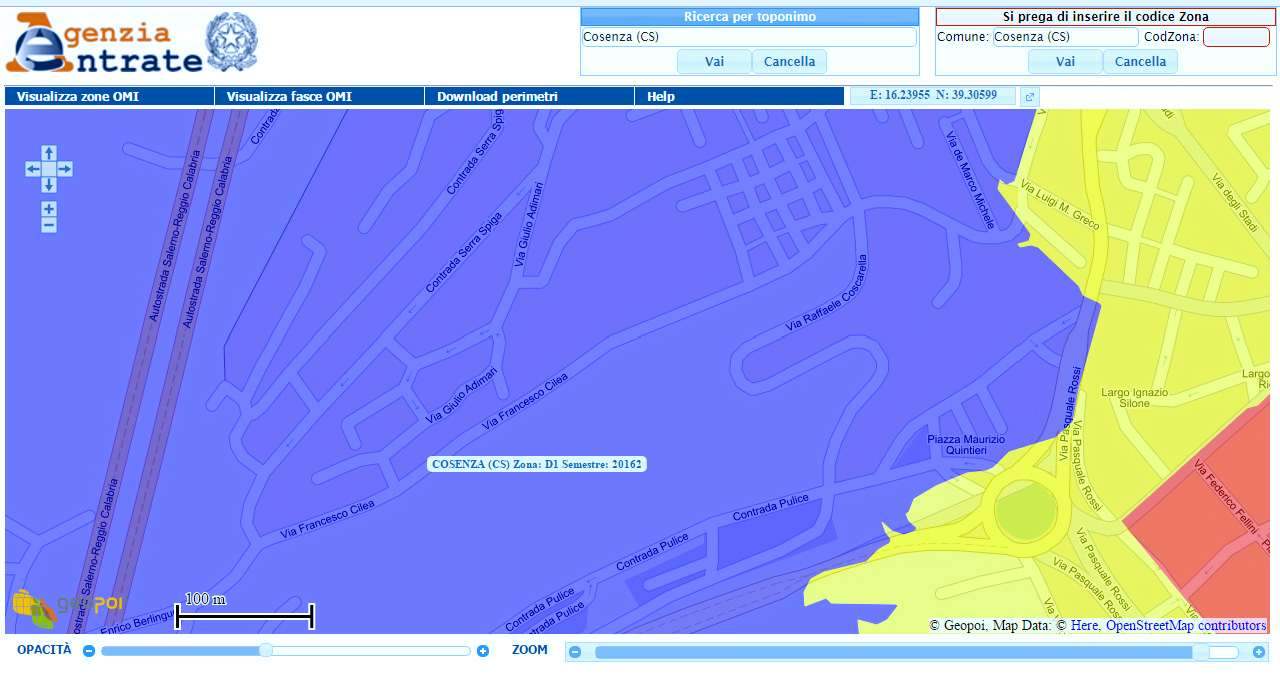Pan the map right with arrow control

[65, 169]
